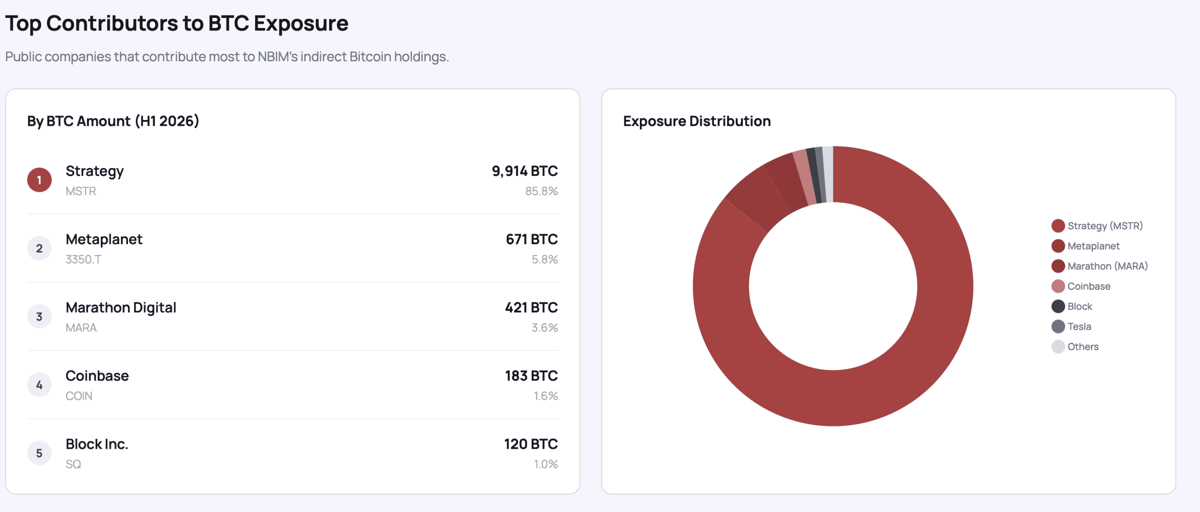Click the subtitle about NBIM's indirect Bitcoin holdings

227,57
